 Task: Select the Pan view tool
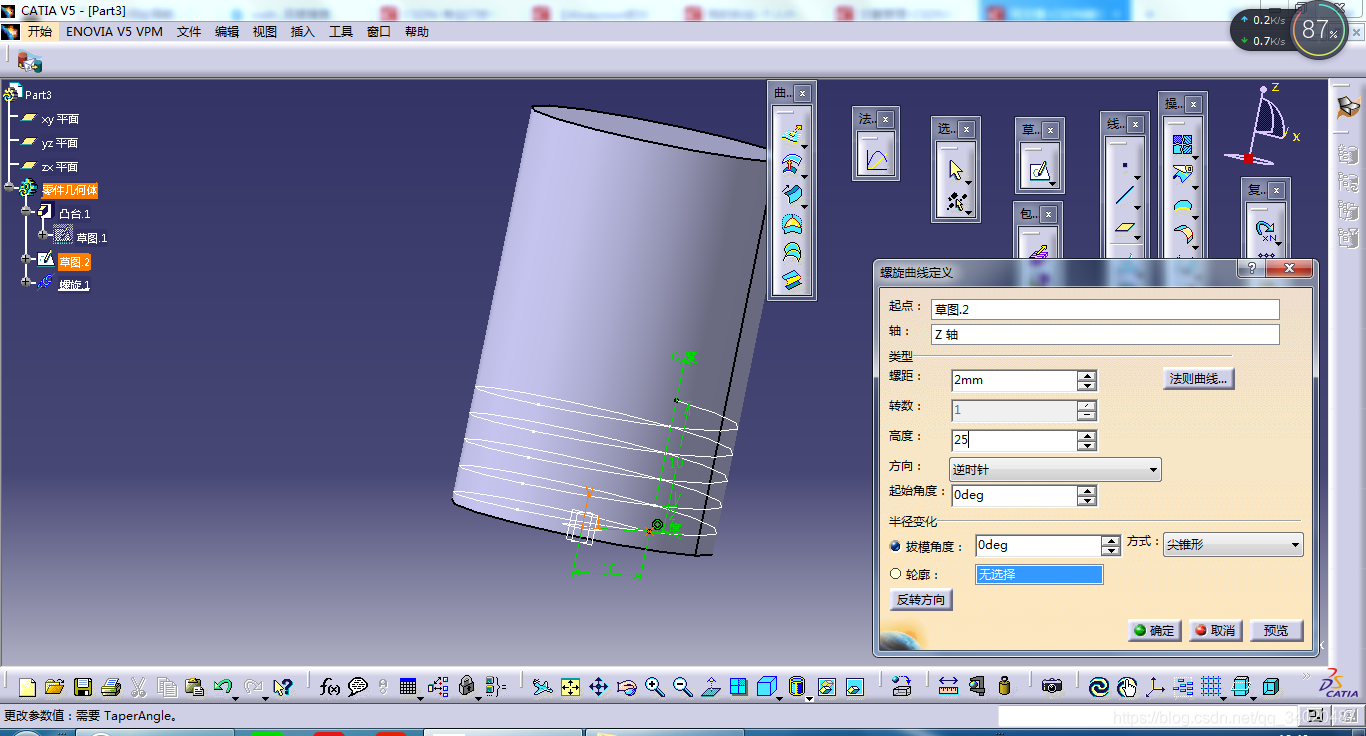tap(598, 687)
